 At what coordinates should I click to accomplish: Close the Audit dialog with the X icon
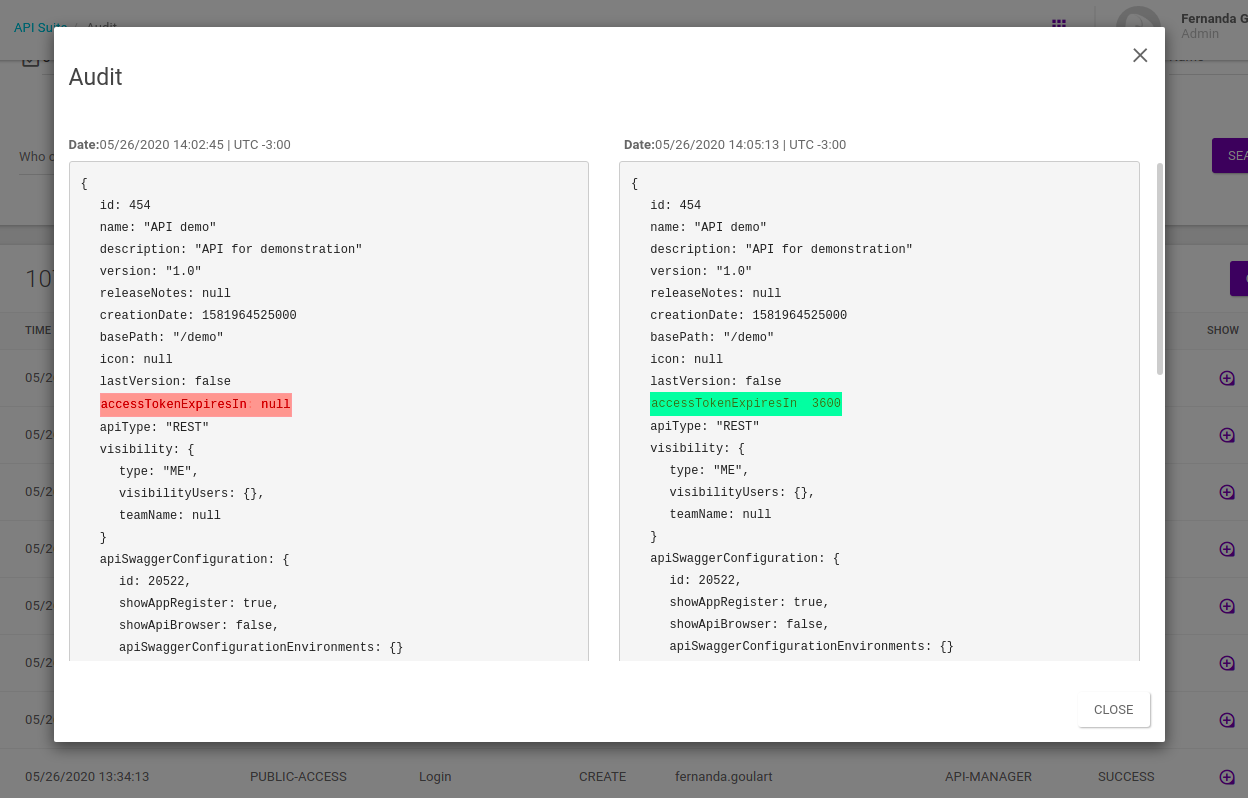pyautogui.click(x=1139, y=56)
